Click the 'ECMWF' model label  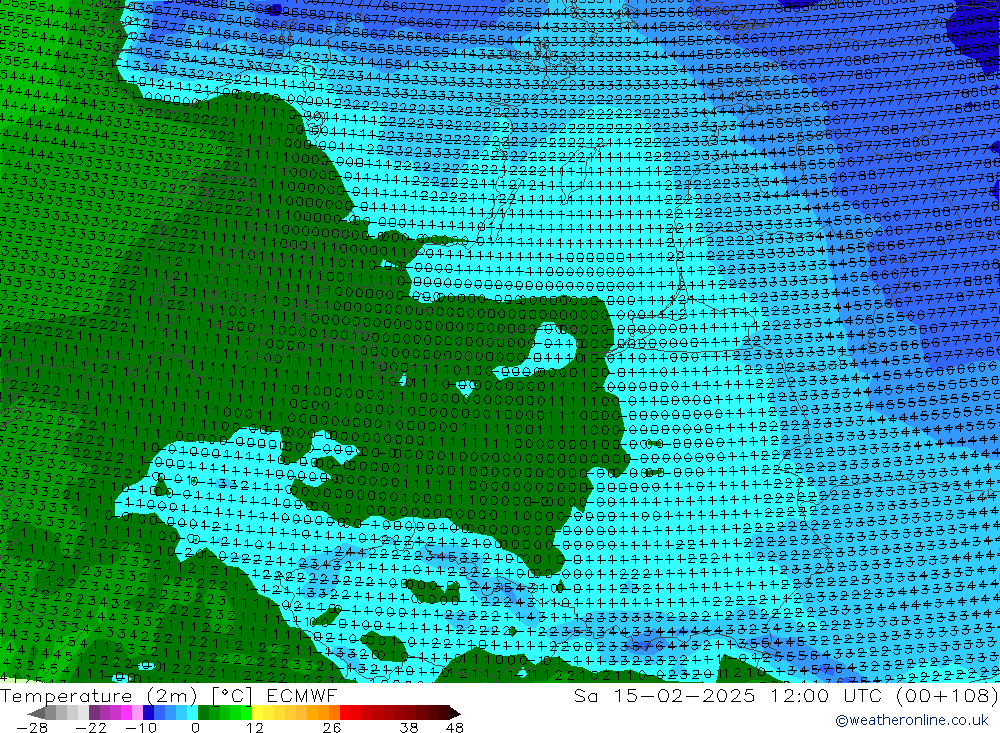(x=301, y=696)
